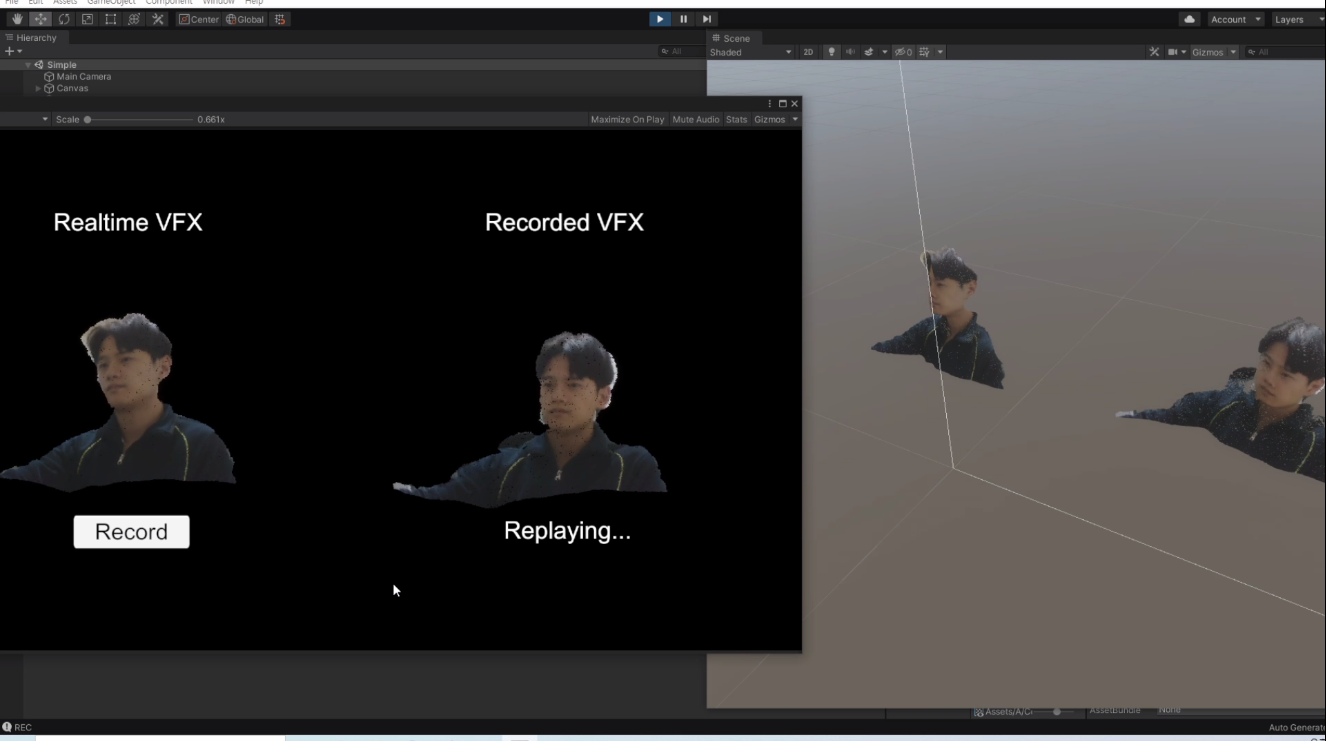Close the floating Game window

(795, 104)
